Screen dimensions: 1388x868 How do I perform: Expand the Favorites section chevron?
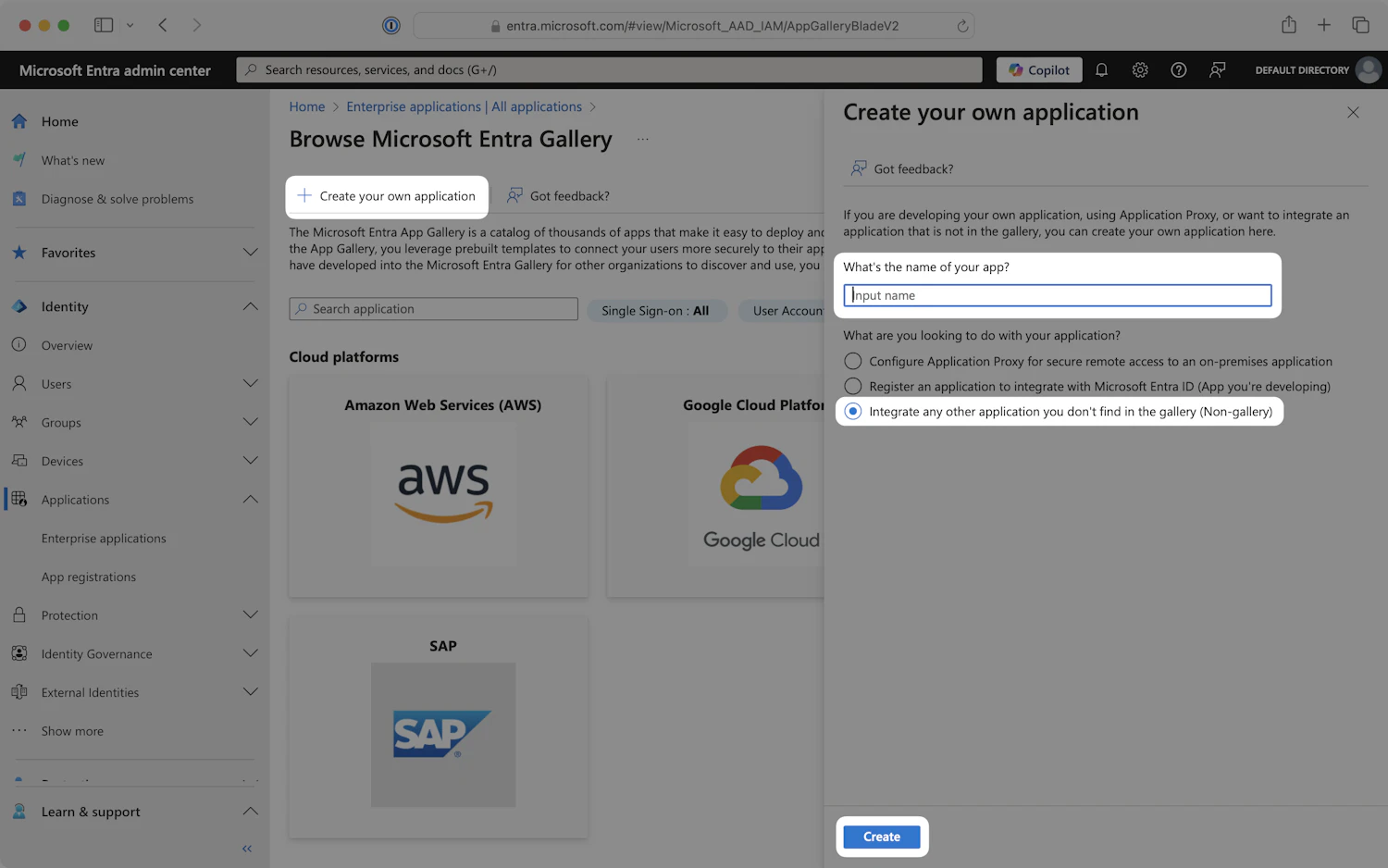point(250,253)
